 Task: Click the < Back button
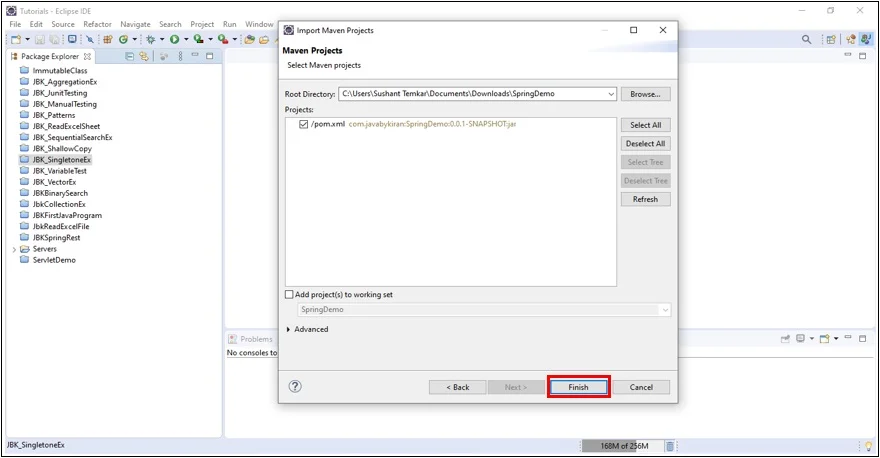click(457, 387)
